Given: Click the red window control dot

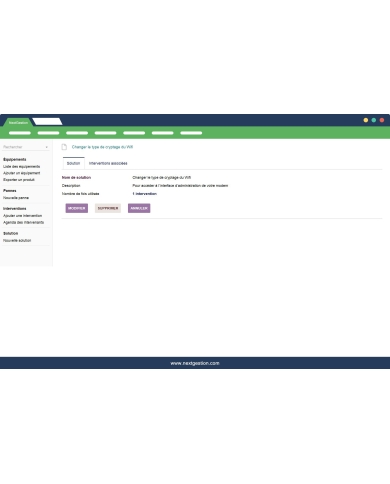Looking at the screenshot, I should click(x=382, y=120).
